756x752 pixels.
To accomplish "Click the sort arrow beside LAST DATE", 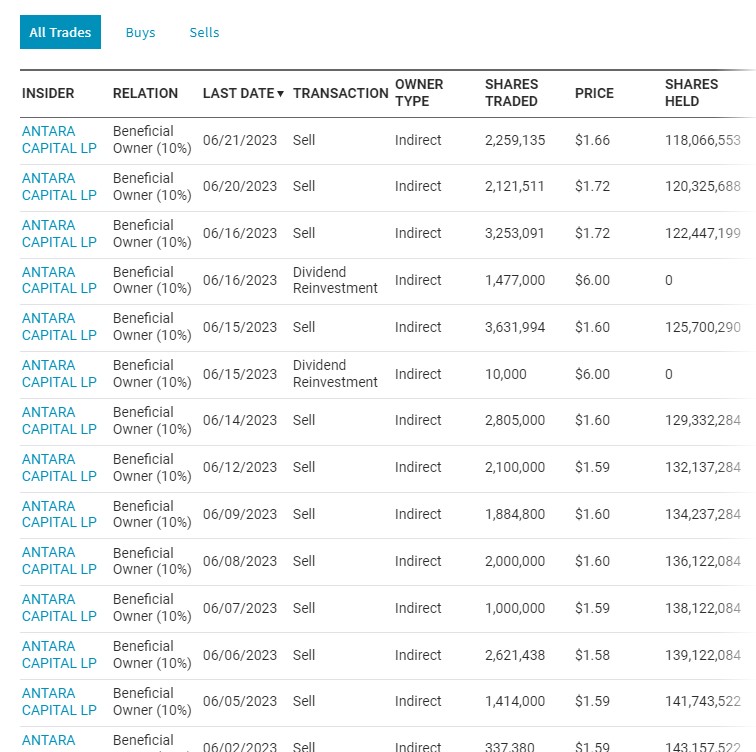I will 281,94.
